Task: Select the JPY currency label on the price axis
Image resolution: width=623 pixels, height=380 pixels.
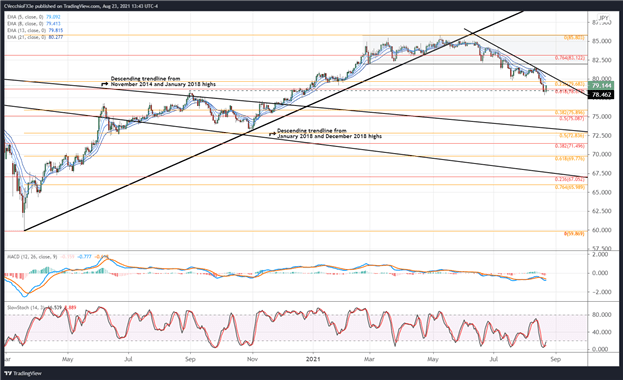Action: 603,18
